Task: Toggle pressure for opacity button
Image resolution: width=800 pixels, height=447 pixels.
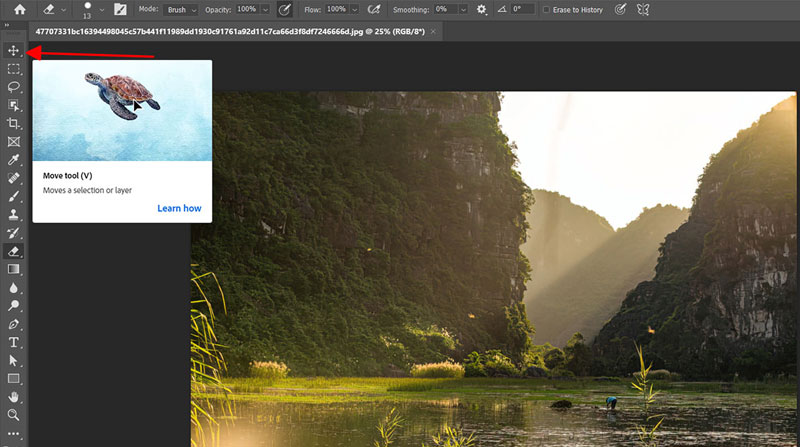Action: click(x=284, y=9)
